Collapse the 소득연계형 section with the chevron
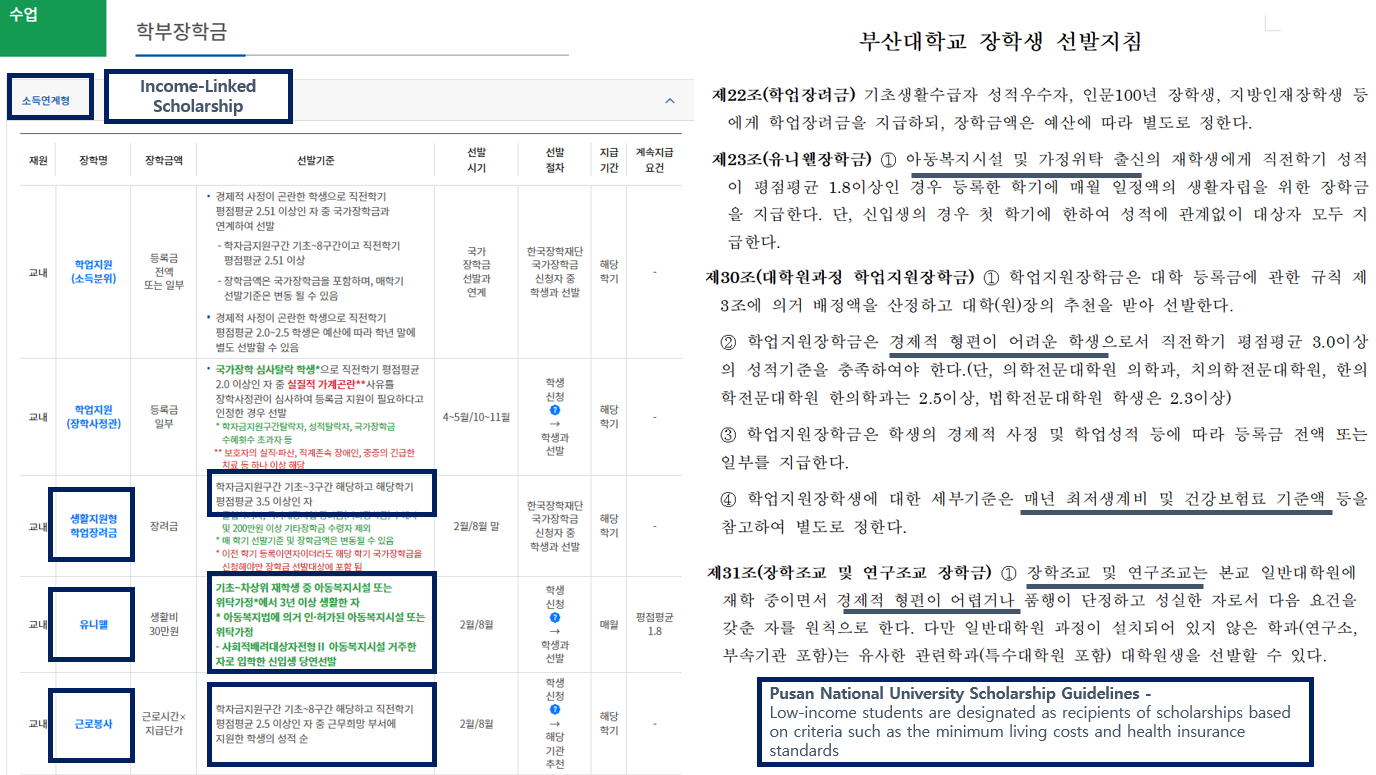1376x775 pixels. (669, 101)
